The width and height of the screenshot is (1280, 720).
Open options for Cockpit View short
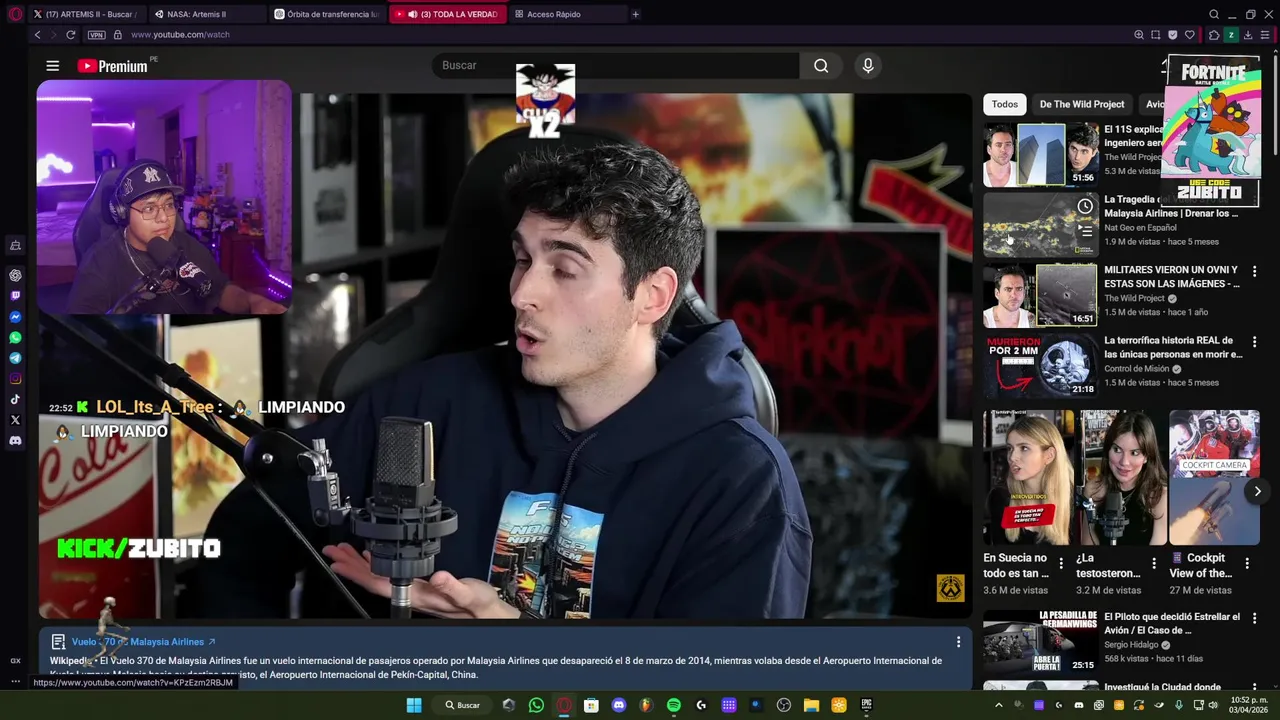coord(1247,563)
